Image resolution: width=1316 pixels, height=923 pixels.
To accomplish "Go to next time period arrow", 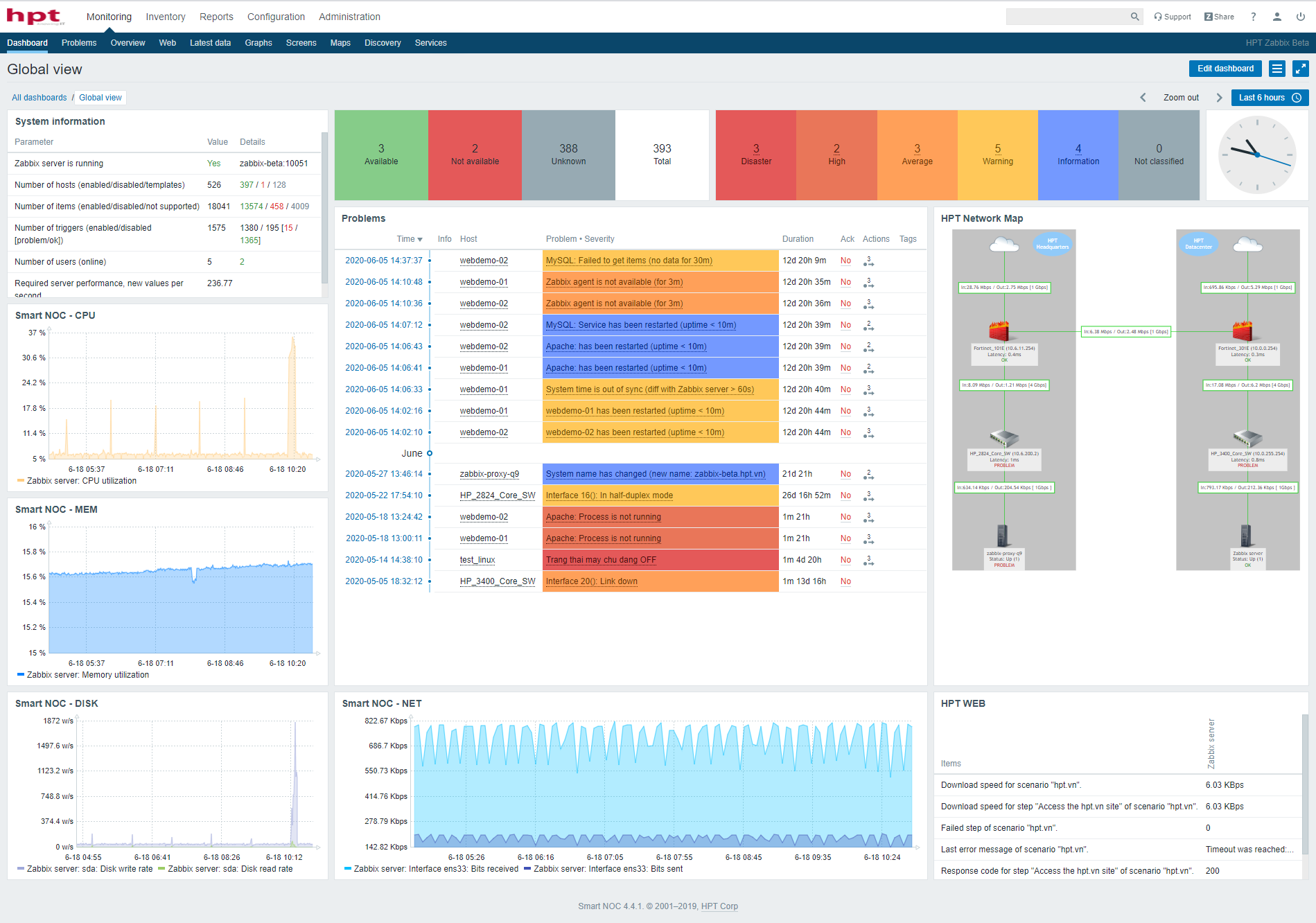I will coord(1219,98).
